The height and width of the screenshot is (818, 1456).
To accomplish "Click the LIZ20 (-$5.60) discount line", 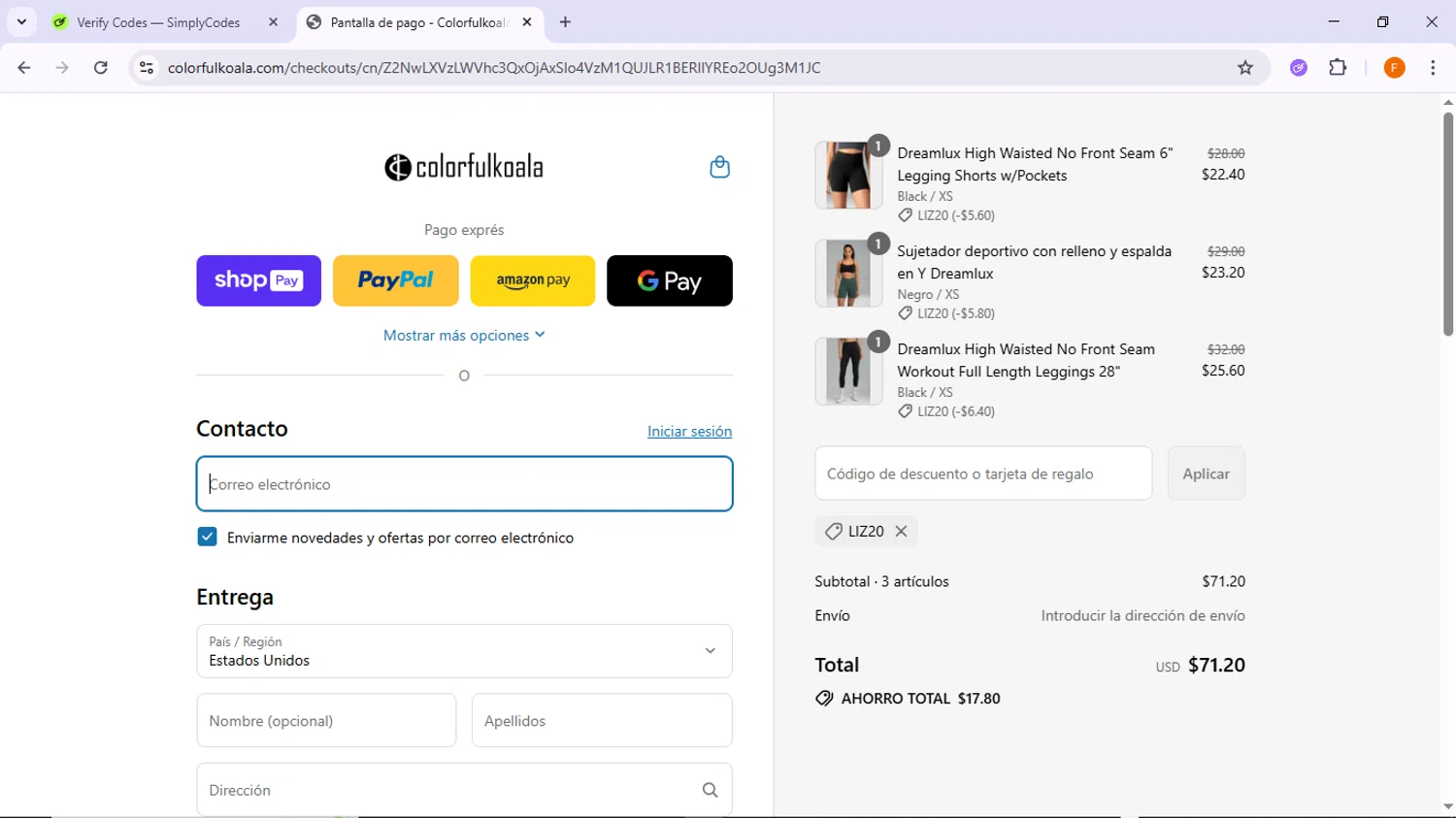I will [946, 215].
